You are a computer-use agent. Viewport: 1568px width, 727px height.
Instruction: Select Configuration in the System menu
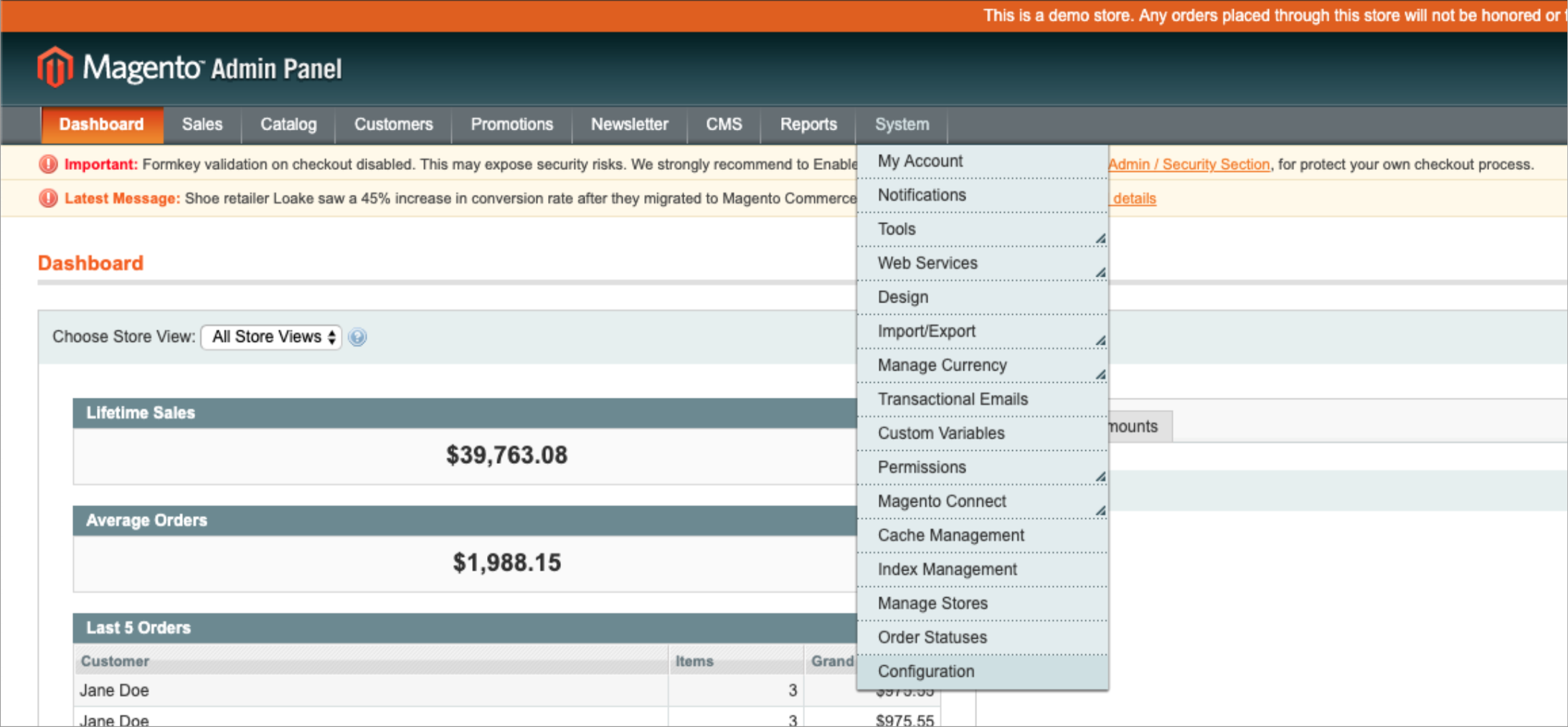point(983,672)
